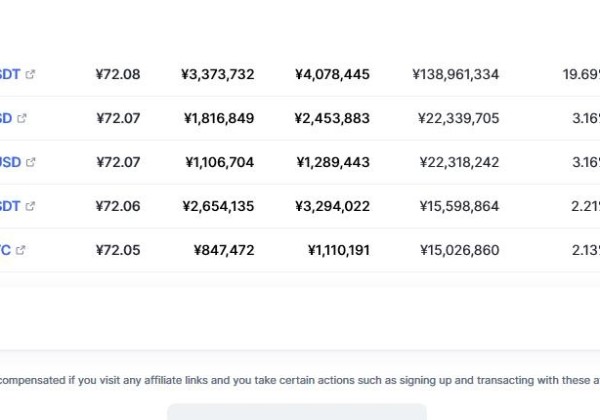Click the ¥22,318,242 volume cell
Viewport: 600px width, 420px height.
coord(459,162)
